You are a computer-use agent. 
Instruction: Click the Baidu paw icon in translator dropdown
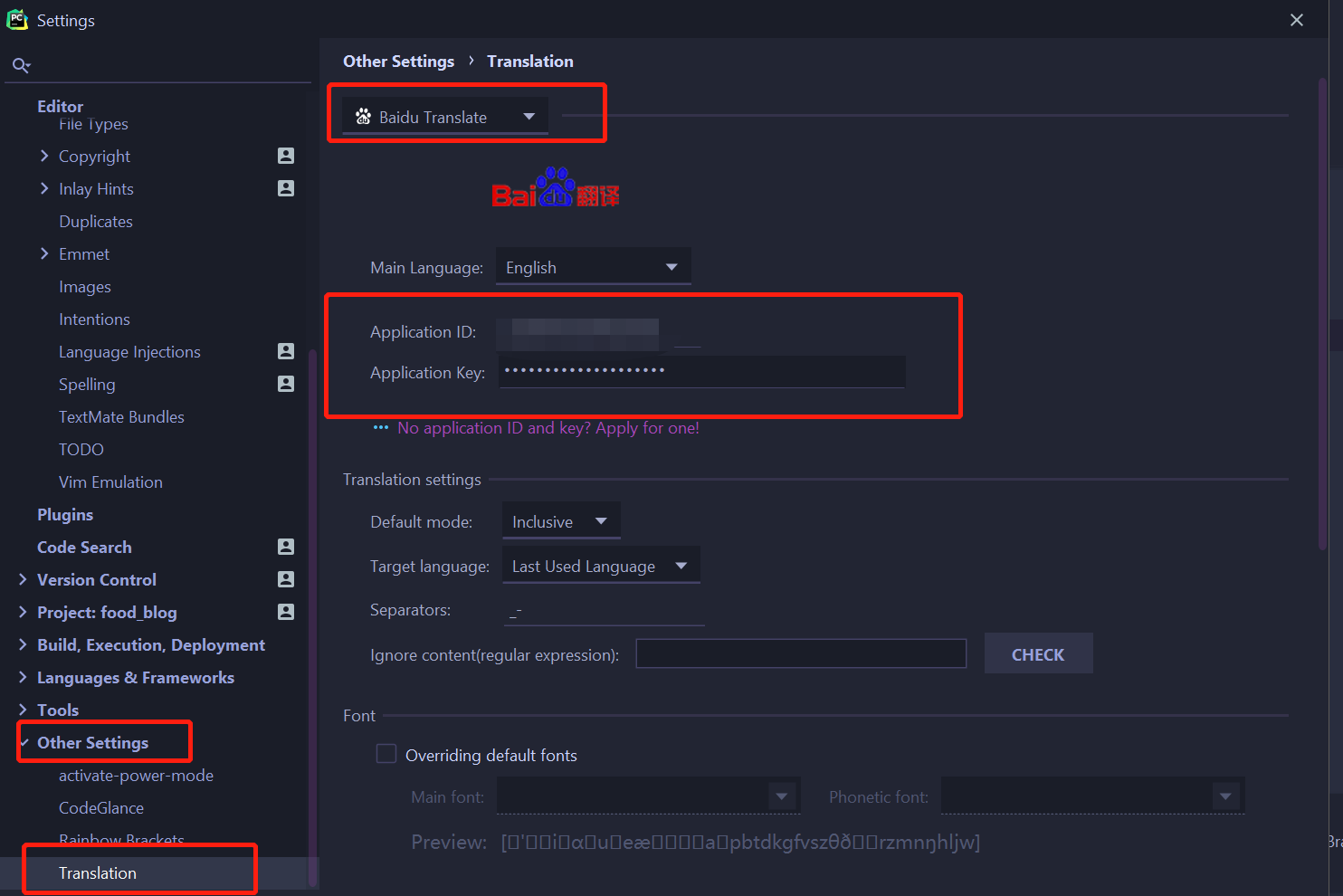(364, 116)
